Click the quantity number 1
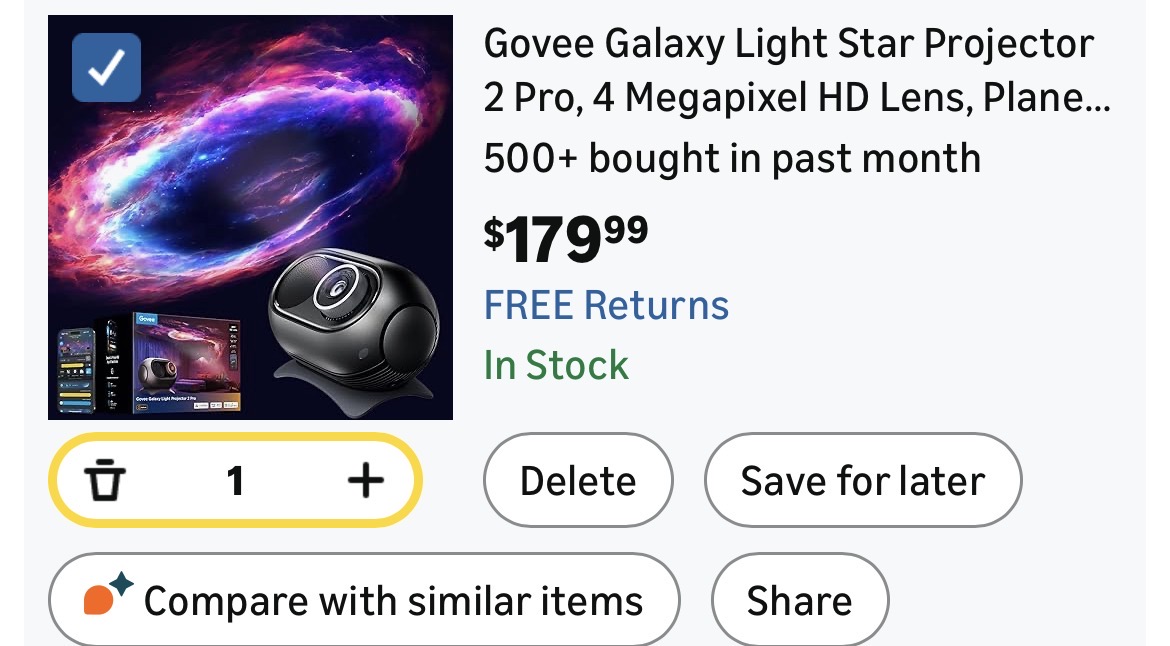This screenshot has height=646, width=1170. click(x=235, y=482)
